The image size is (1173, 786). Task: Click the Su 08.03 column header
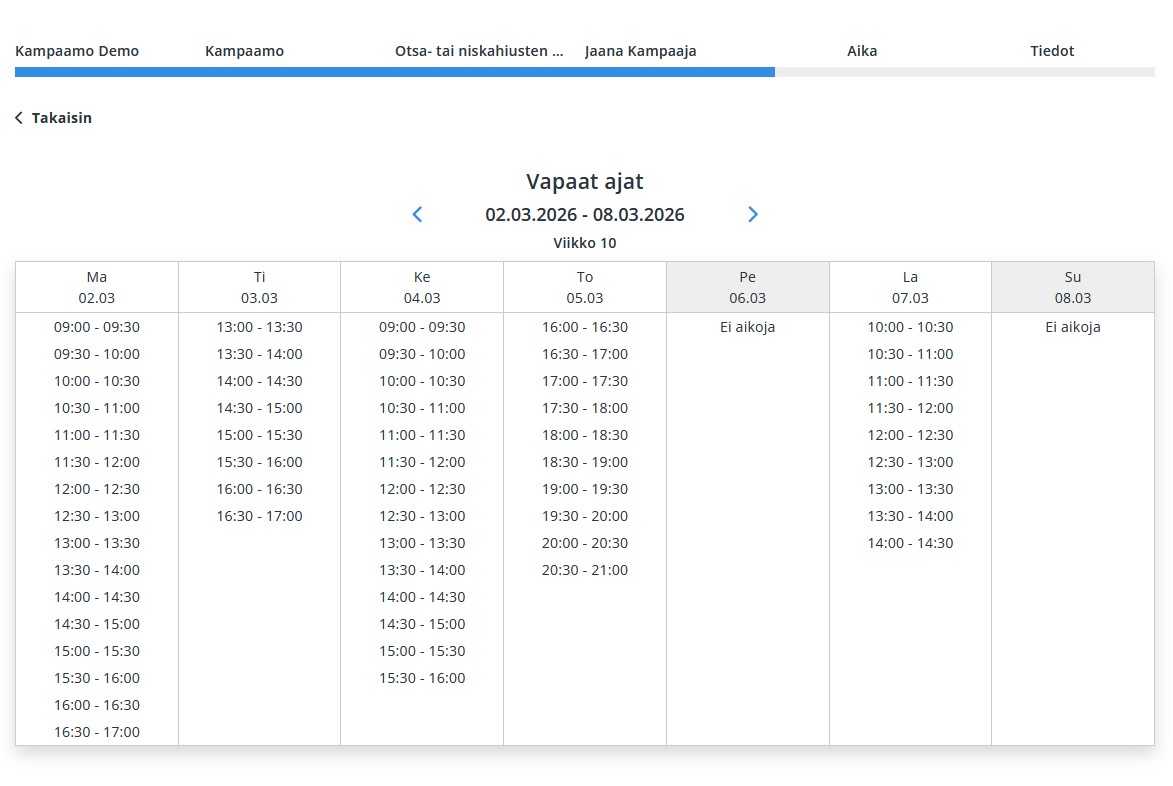tap(1072, 287)
